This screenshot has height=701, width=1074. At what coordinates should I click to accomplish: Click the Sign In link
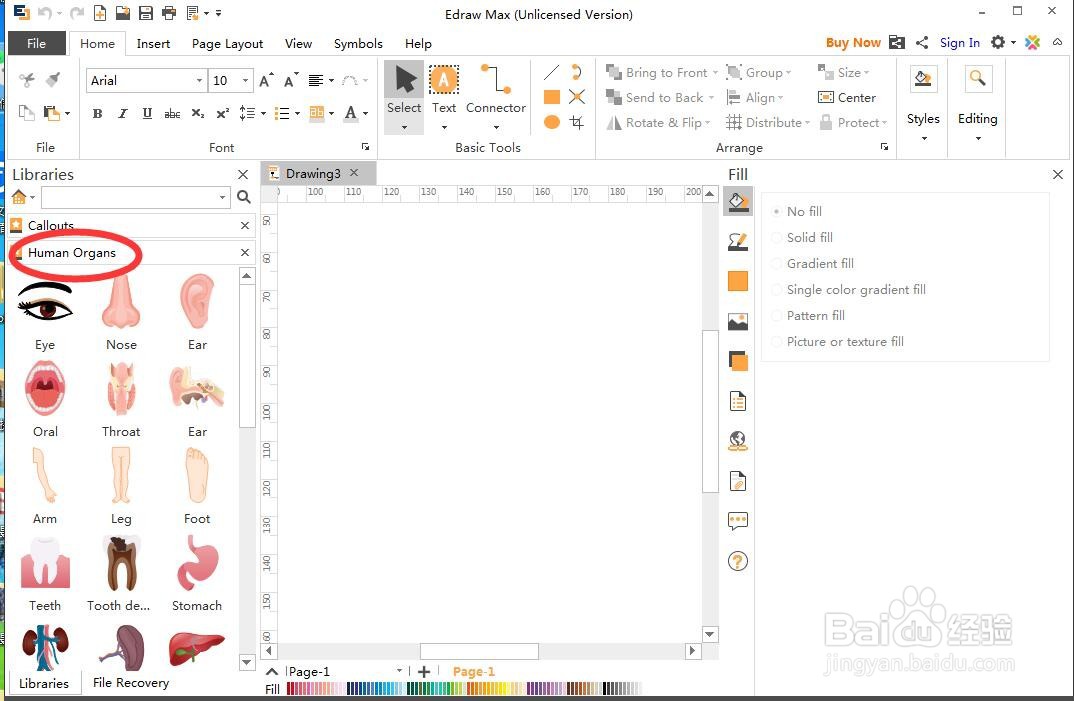click(x=960, y=42)
